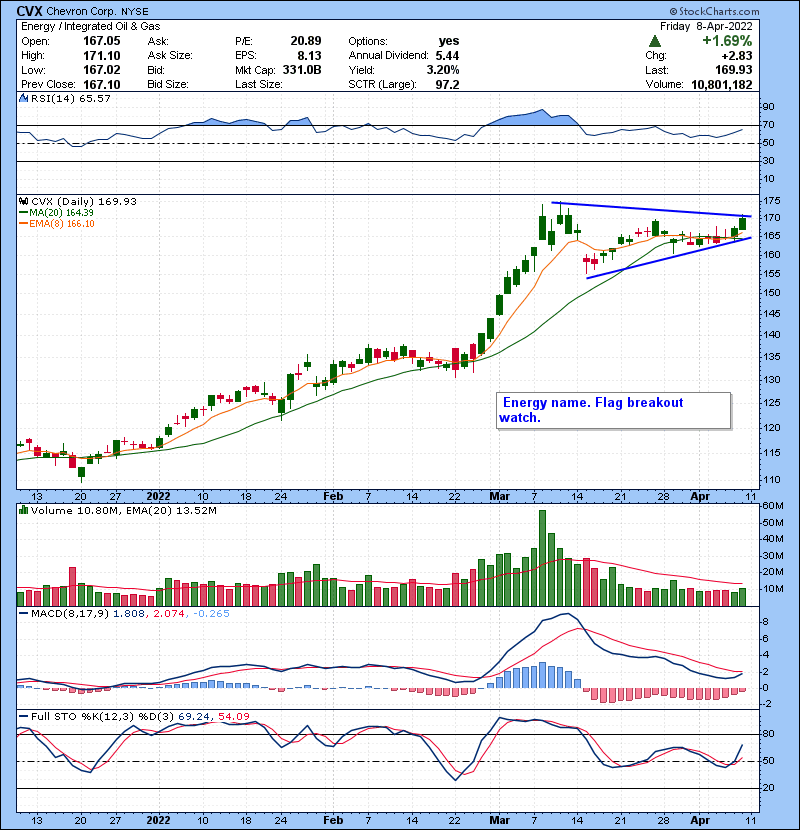
Task: Click the green up-triangle change indicator
Action: (x=654, y=41)
